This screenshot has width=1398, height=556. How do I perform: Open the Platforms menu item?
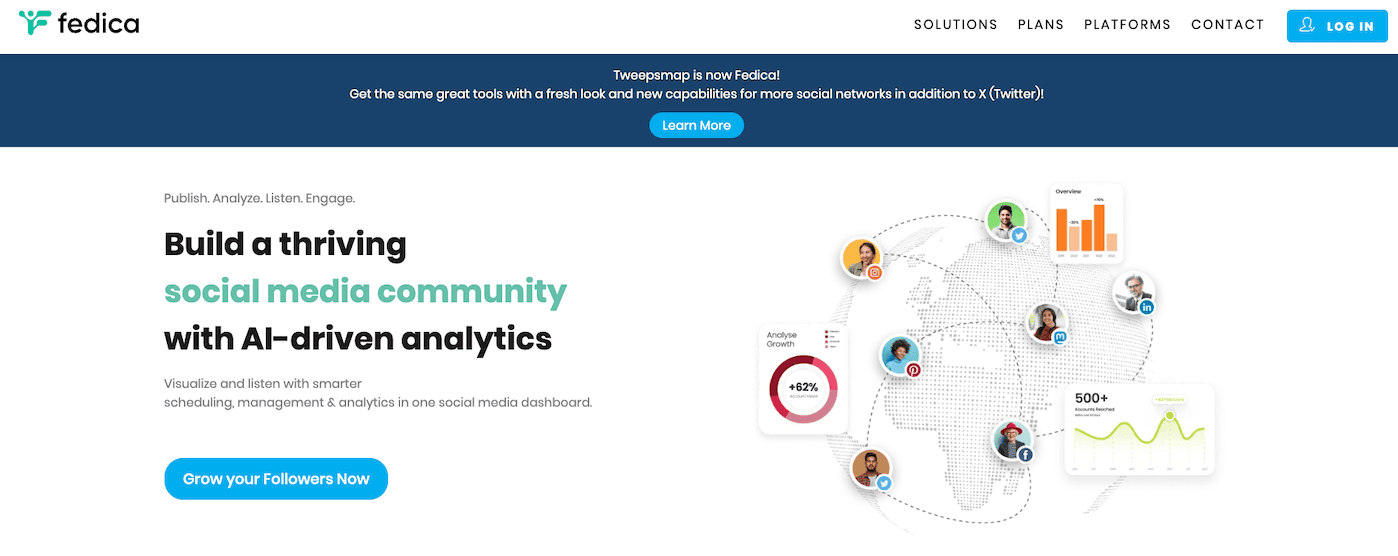tap(1127, 25)
